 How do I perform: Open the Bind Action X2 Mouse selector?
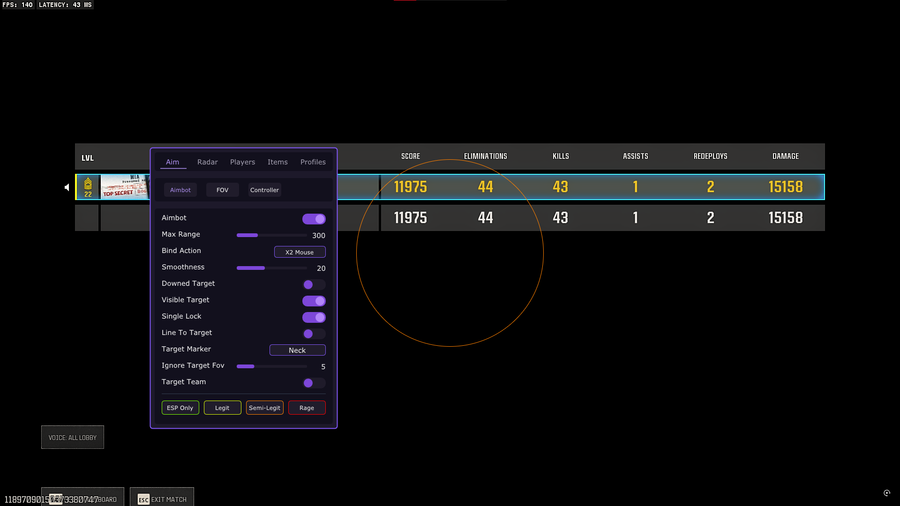[299, 252]
